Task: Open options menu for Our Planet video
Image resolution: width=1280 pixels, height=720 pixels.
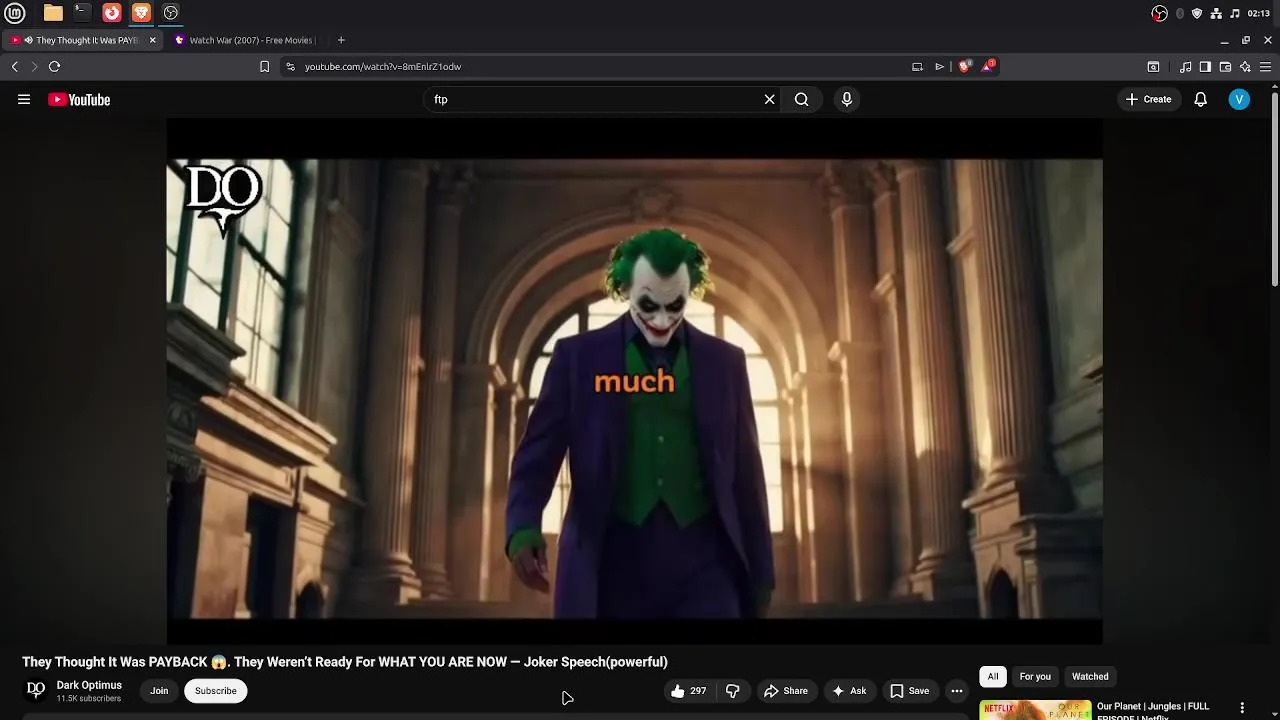Action: [1242, 708]
